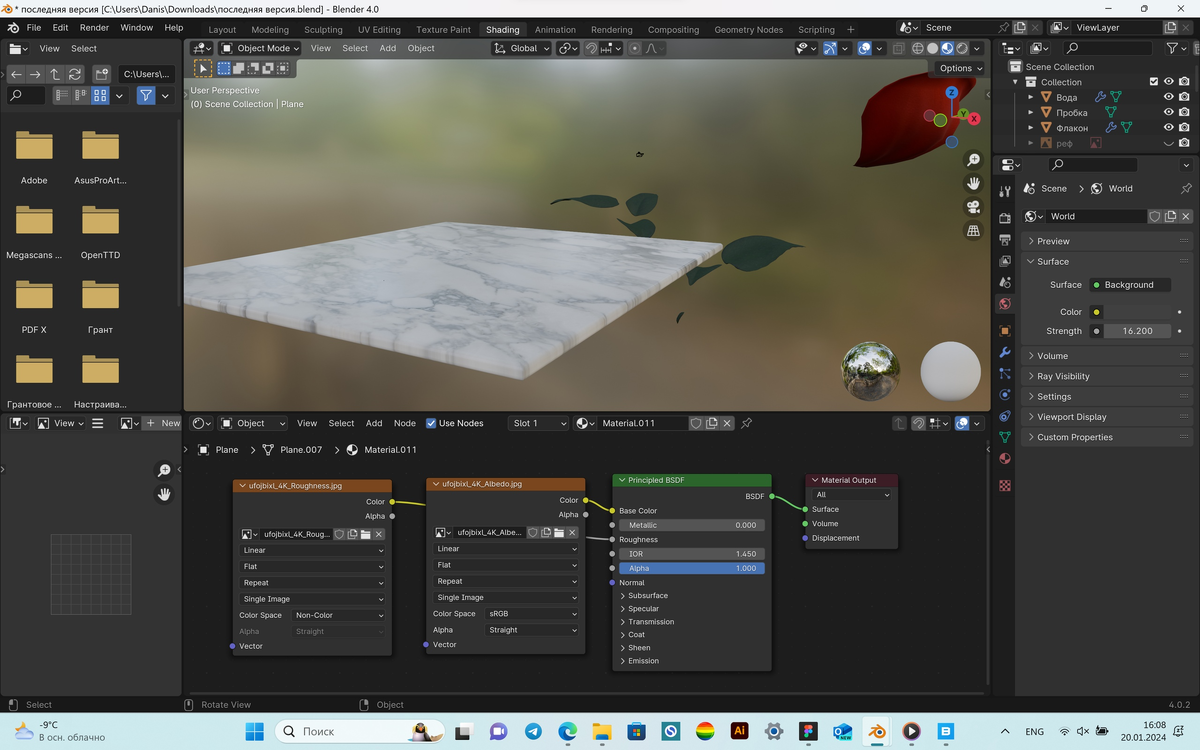Disable Use Nodes in the shader editor
Screen dimensions: 1200x750
point(431,422)
